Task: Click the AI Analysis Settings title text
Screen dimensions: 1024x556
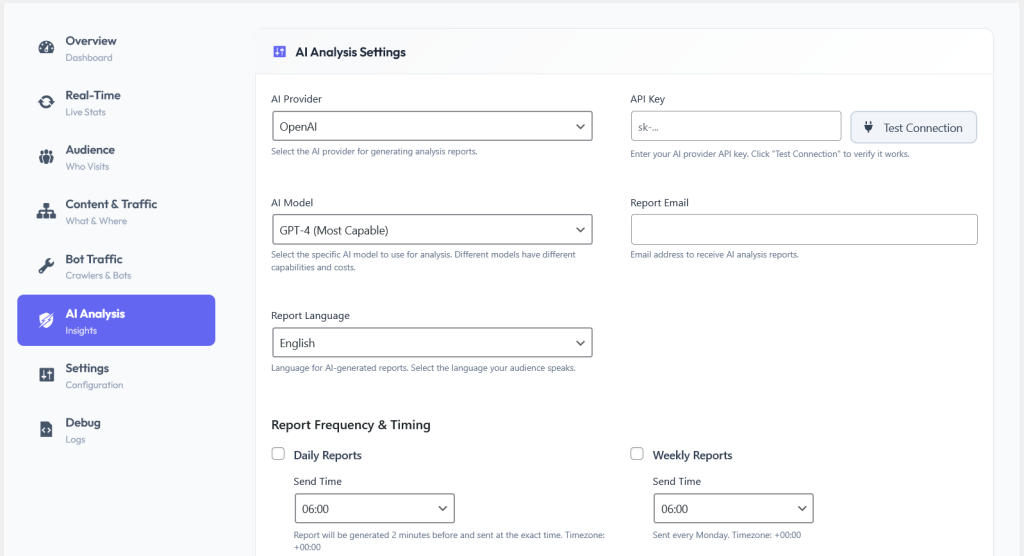Action: pyautogui.click(x=350, y=52)
